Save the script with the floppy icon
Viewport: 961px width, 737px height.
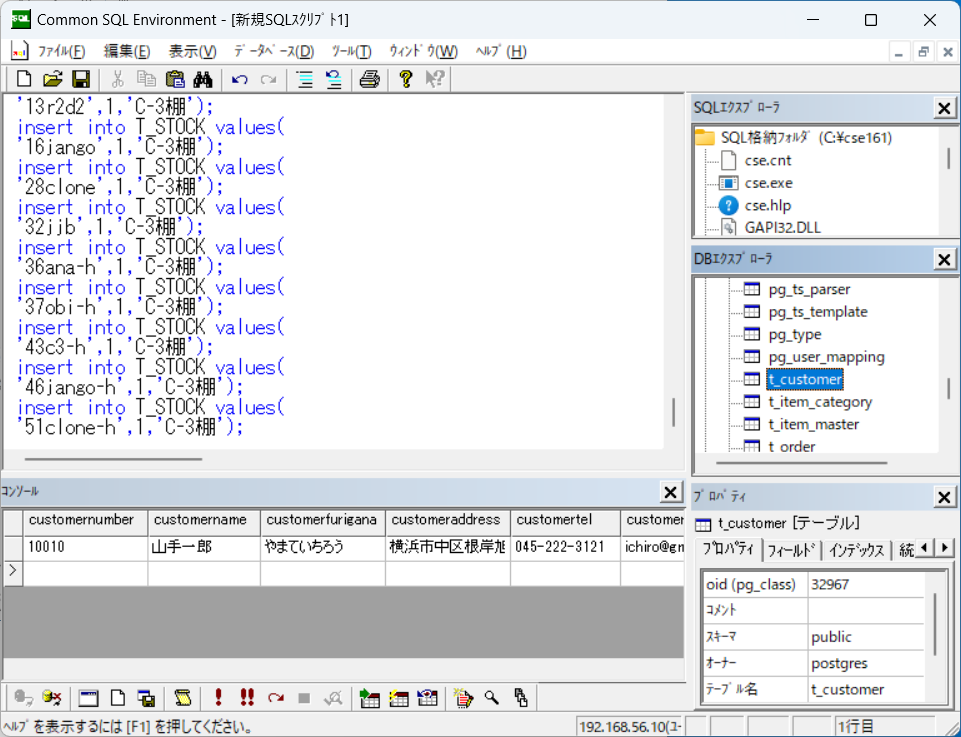pos(81,79)
